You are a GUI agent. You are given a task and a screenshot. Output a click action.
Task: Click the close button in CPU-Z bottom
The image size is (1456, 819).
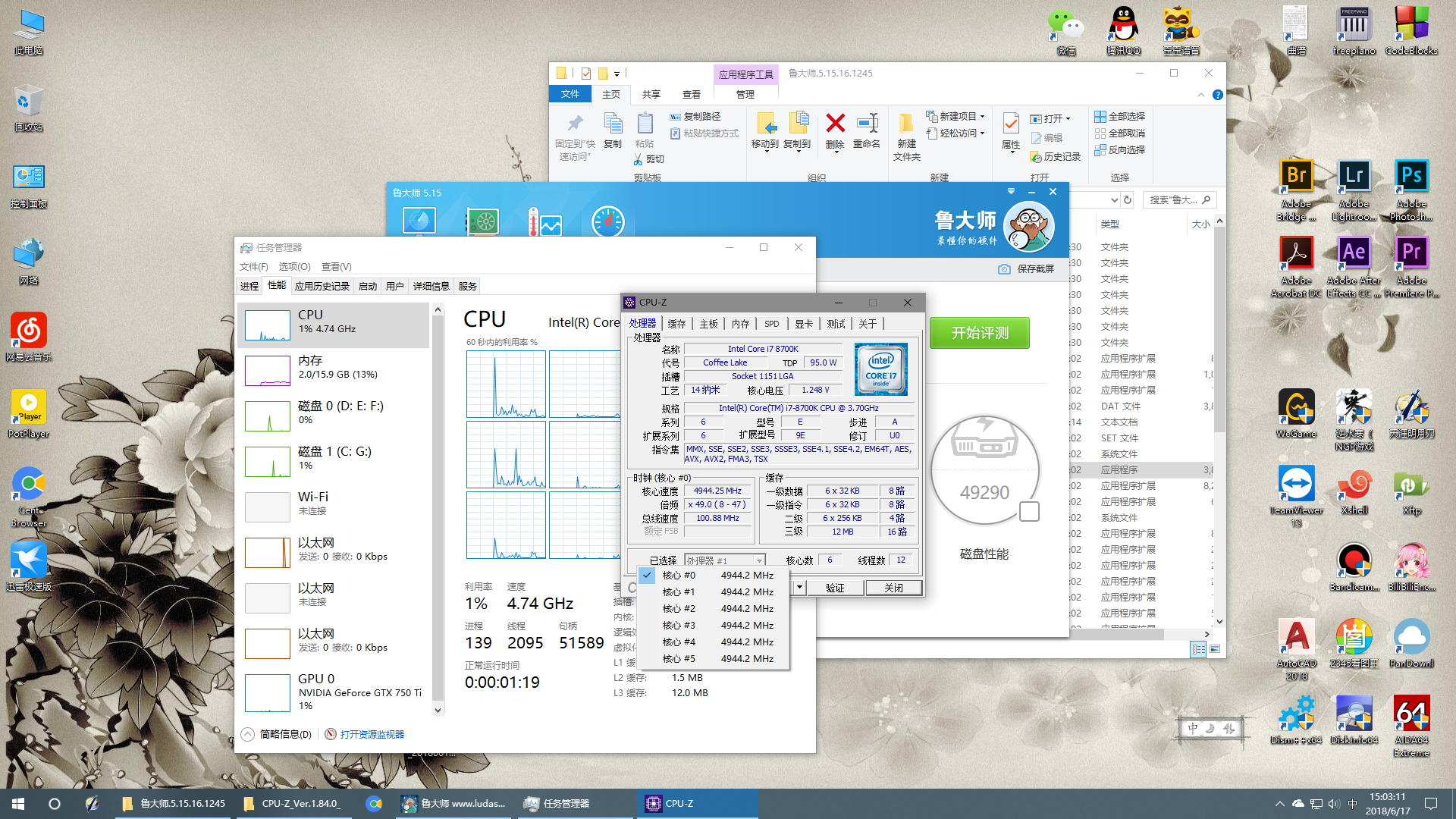893,588
